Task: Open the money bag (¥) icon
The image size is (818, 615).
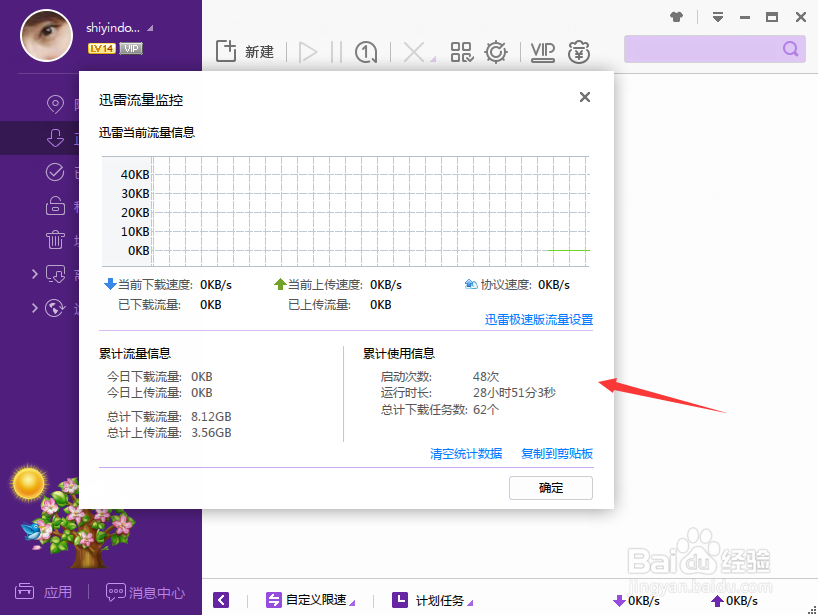Action: click(579, 52)
